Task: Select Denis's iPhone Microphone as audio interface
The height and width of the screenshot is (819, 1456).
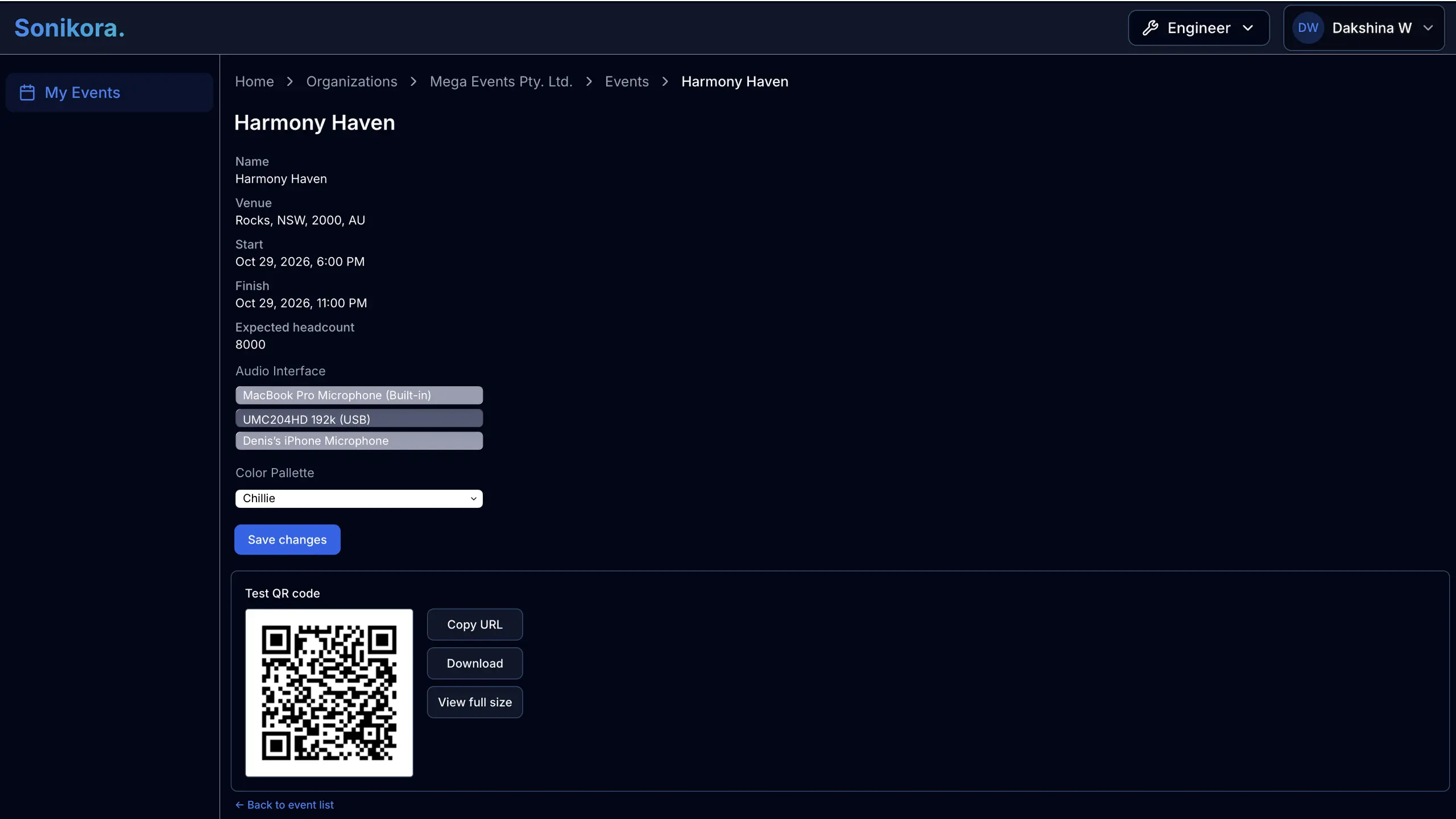Action: 359,440
